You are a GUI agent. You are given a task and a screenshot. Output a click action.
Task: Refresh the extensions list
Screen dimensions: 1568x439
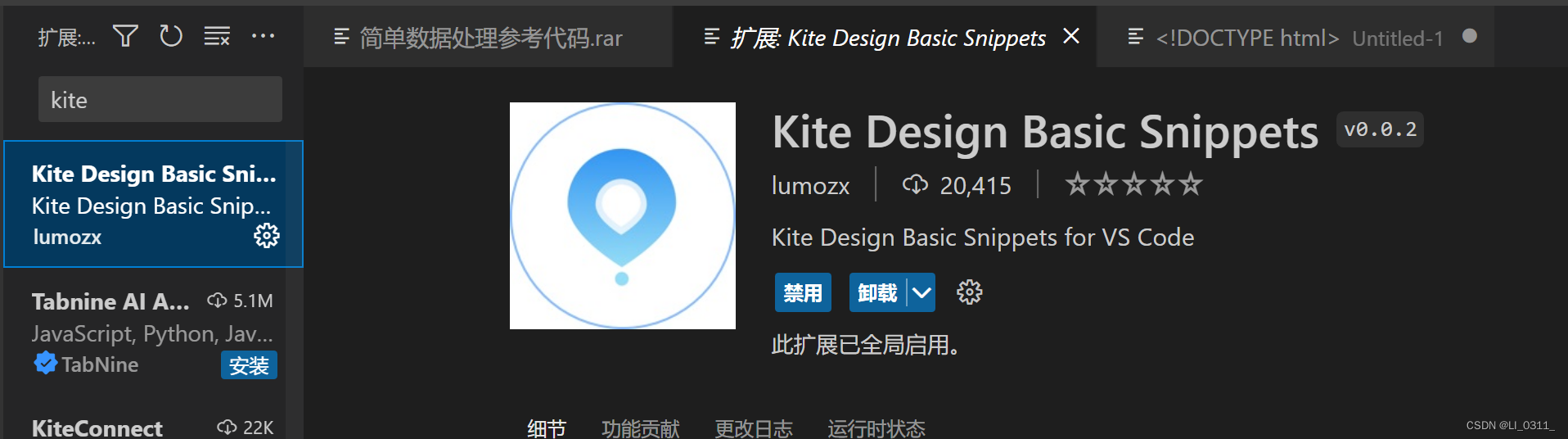pyautogui.click(x=170, y=36)
